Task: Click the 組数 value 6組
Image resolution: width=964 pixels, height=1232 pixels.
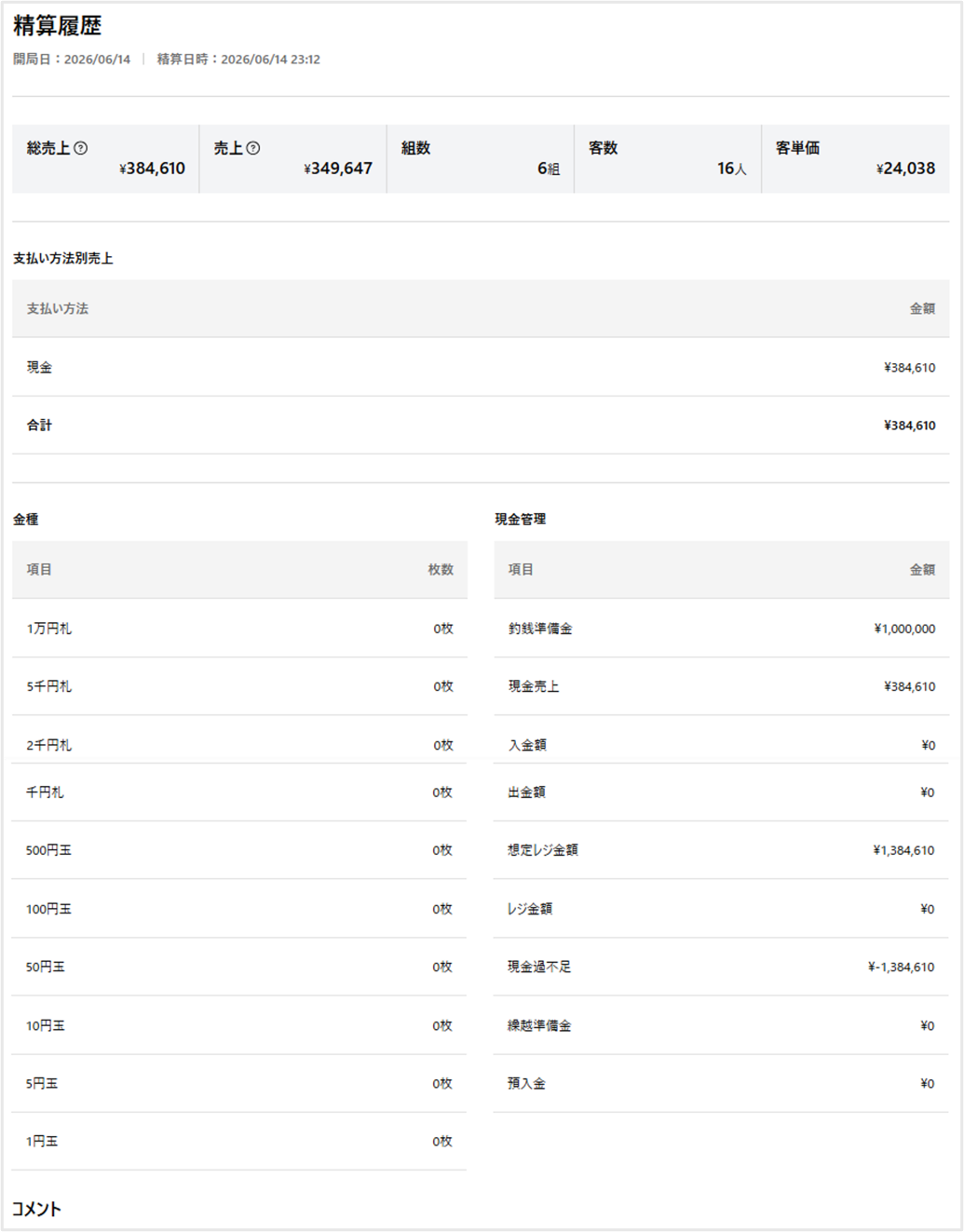Action: pos(549,169)
